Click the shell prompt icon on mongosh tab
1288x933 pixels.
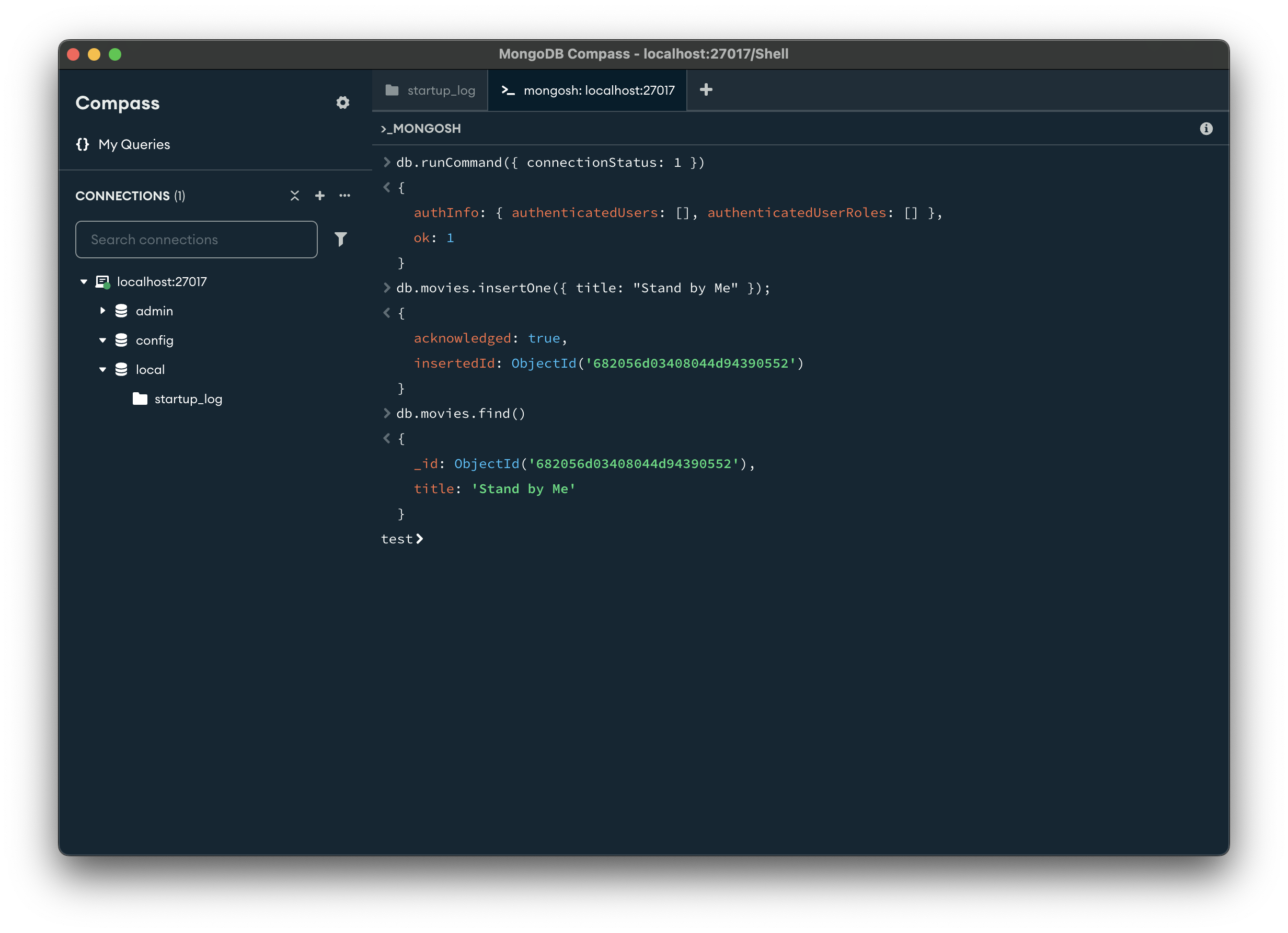tap(508, 90)
